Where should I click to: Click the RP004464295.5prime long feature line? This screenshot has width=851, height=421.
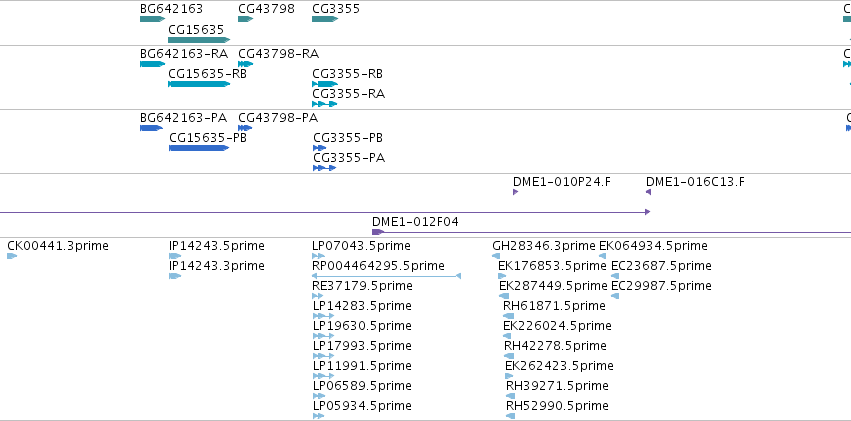pos(386,276)
